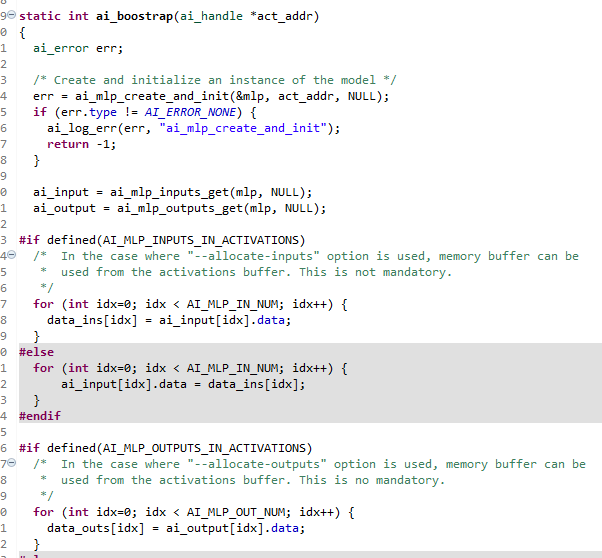Click ai_output[idx].data expression
Viewport: 602px width, 558px height.
232,528
